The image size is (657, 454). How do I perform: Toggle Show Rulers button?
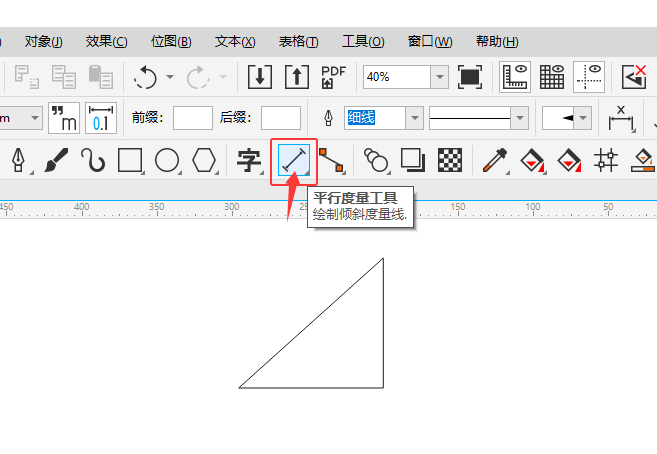tap(515, 77)
